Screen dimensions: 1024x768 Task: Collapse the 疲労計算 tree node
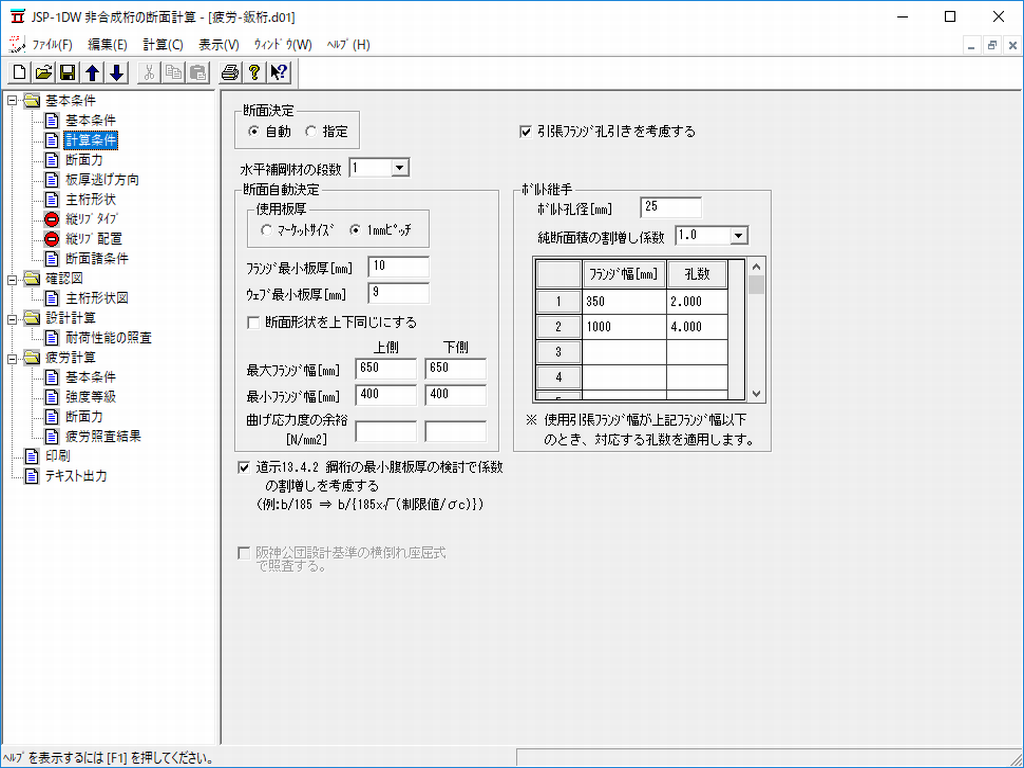point(12,357)
